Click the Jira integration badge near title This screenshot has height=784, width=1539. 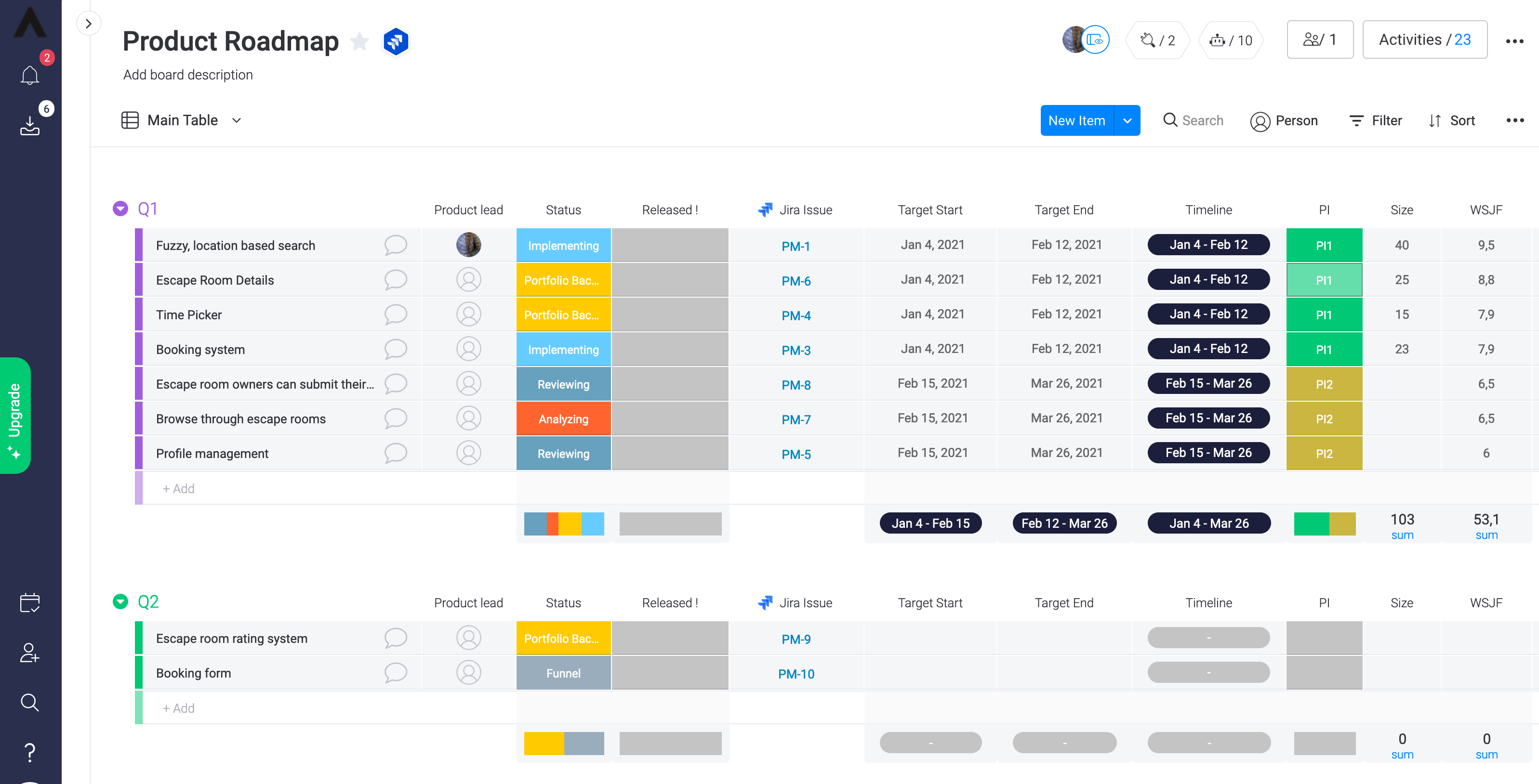[396, 41]
